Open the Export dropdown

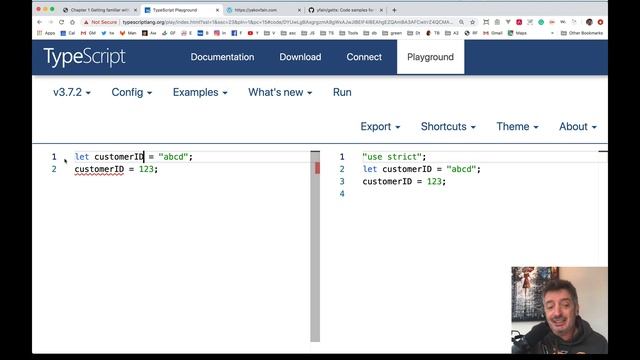point(380,127)
